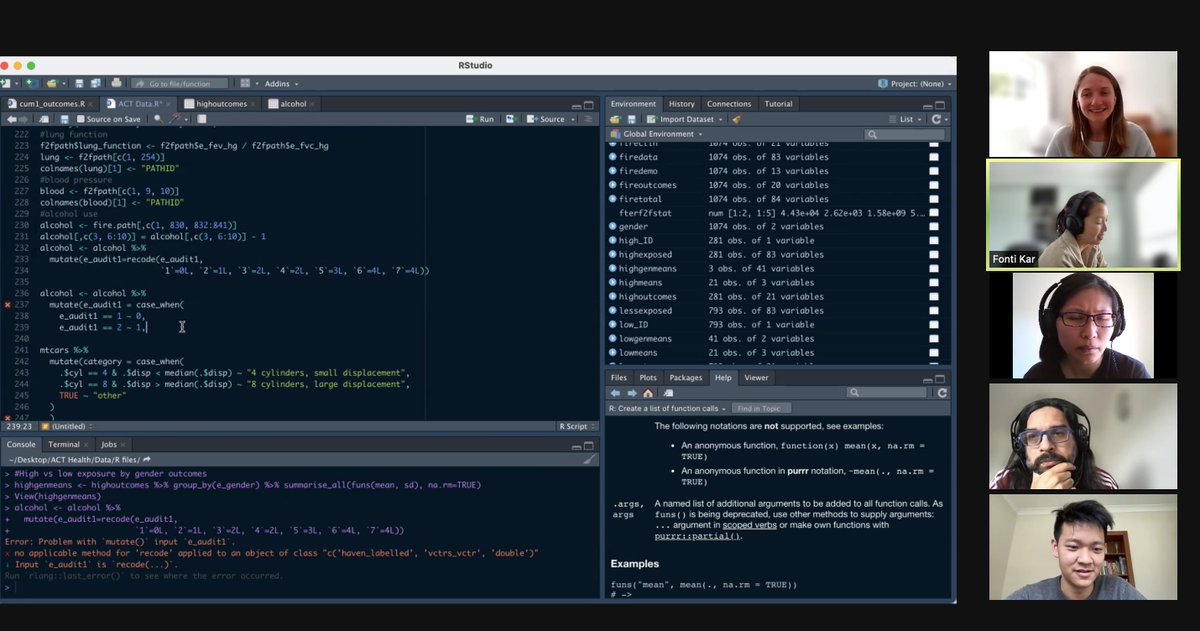The image size is (1200, 631).
Task: Refresh the Environment pane
Action: (936, 119)
